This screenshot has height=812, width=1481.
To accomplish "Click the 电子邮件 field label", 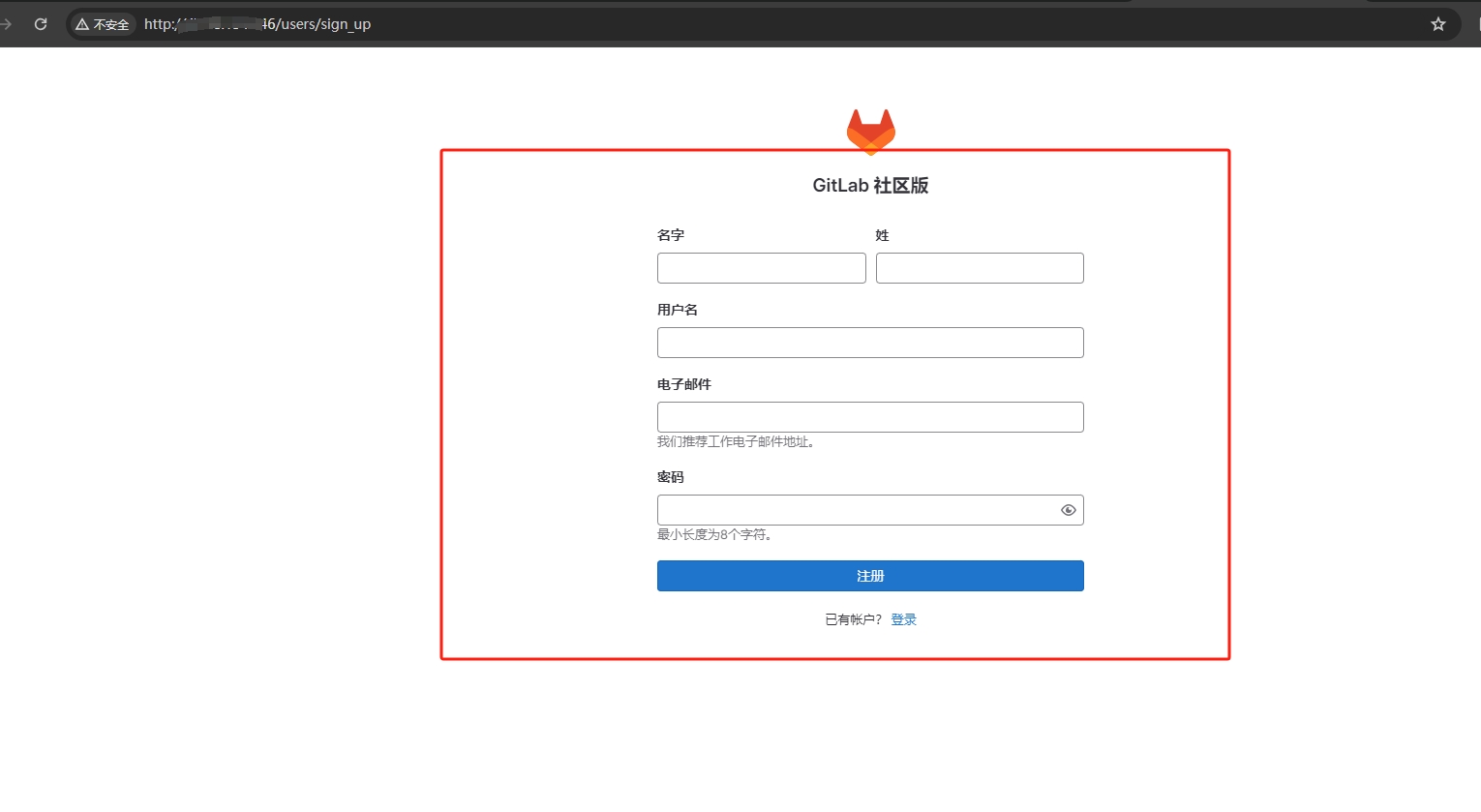I will [x=684, y=384].
